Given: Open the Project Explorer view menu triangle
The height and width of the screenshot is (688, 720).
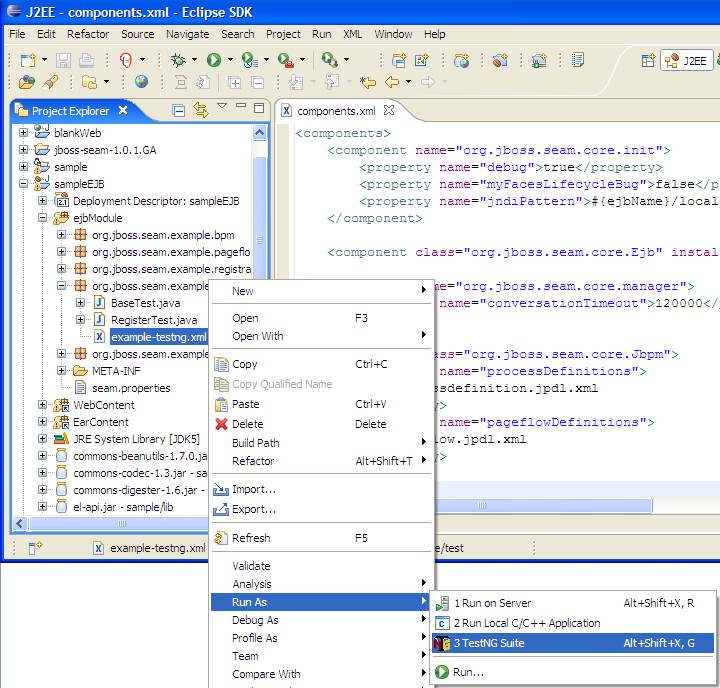Looking at the screenshot, I should pyautogui.click(x=222, y=106).
